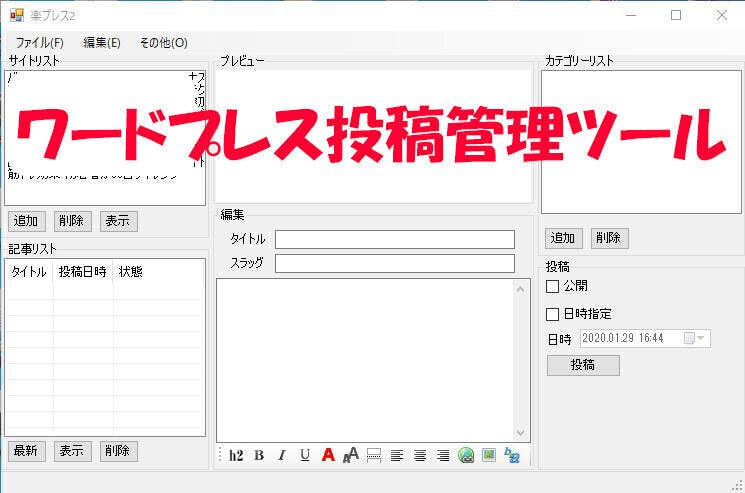Click 追加 under the category list

click(564, 238)
